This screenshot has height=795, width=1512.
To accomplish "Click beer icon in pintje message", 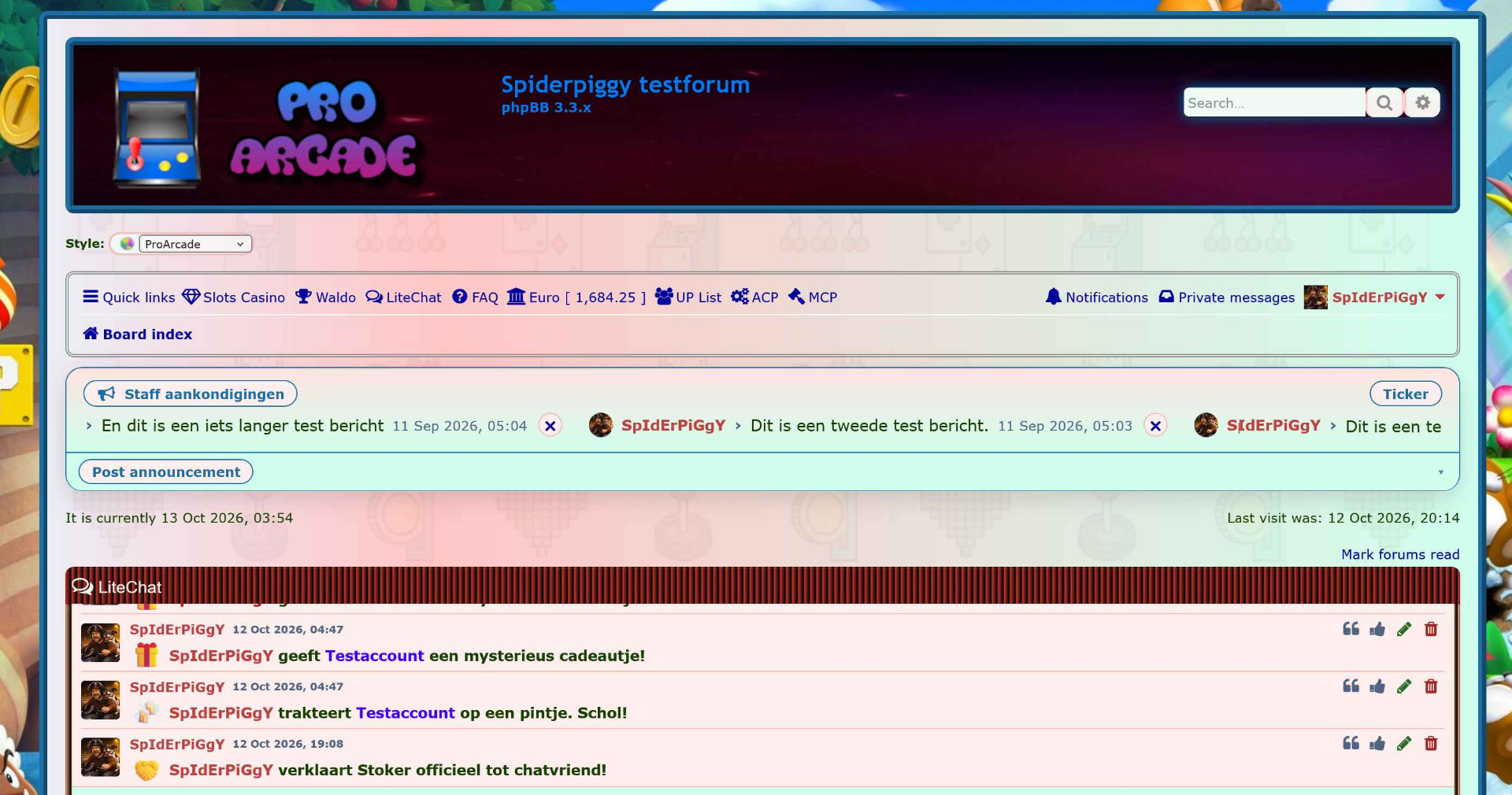I will point(146,712).
